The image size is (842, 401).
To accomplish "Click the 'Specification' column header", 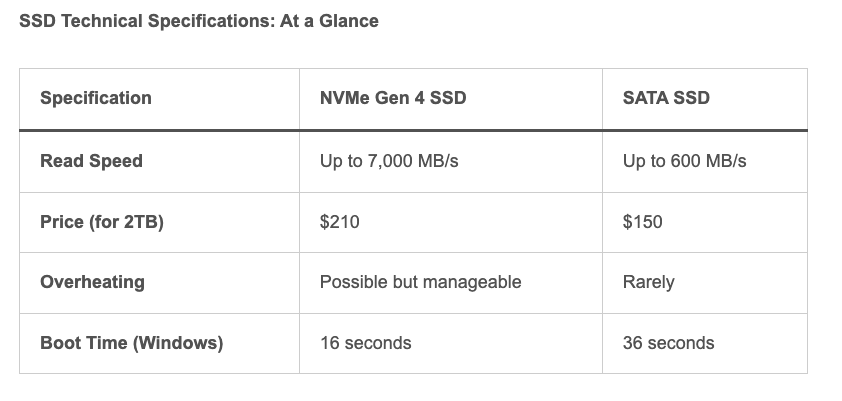I will tap(96, 98).
